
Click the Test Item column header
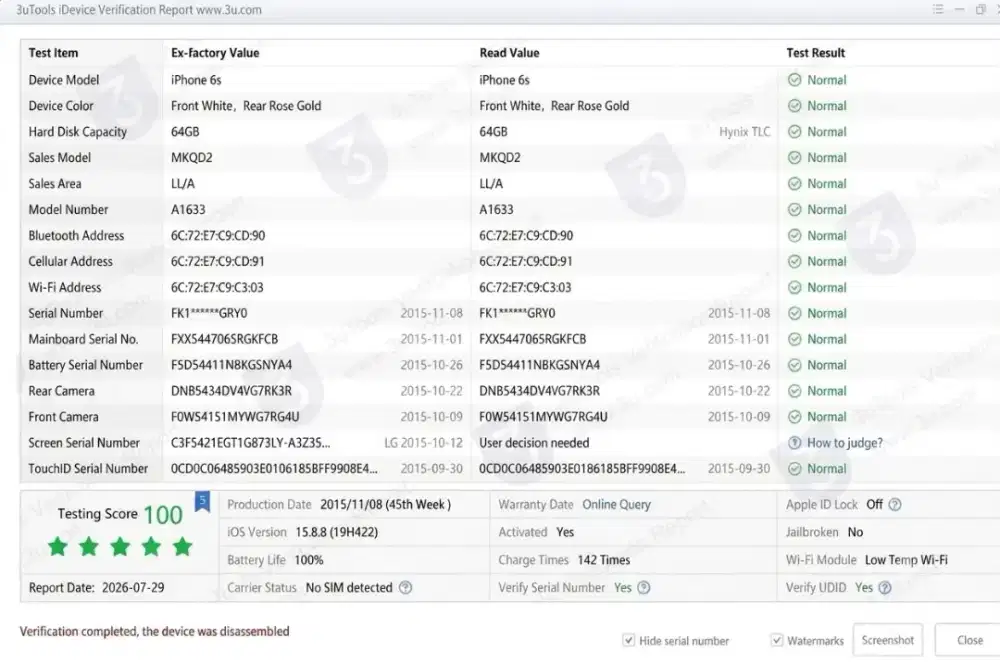tap(53, 53)
